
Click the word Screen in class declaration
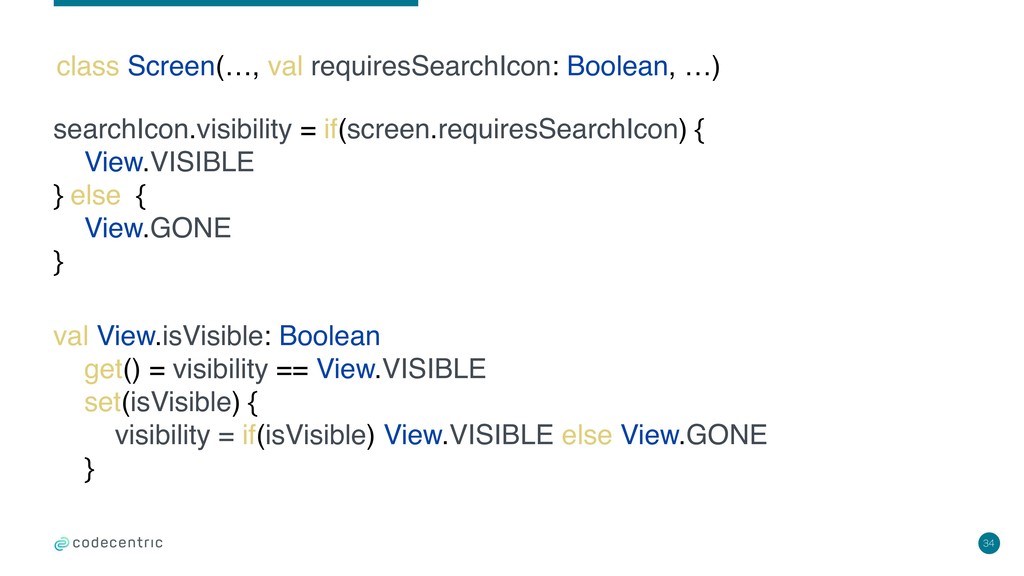pyautogui.click(x=171, y=66)
